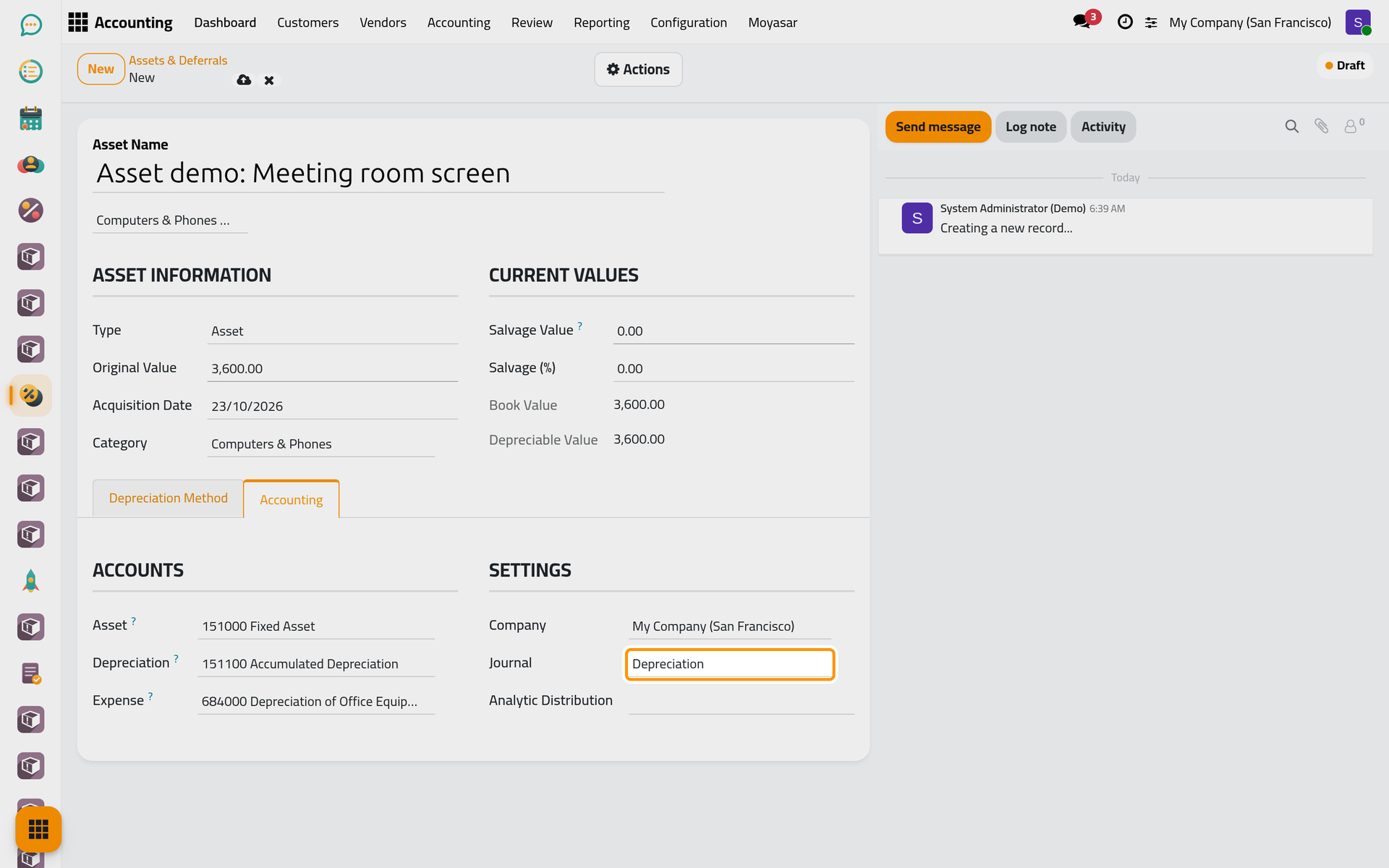
Task: Click the rocket icon in sidebar
Action: 30,581
